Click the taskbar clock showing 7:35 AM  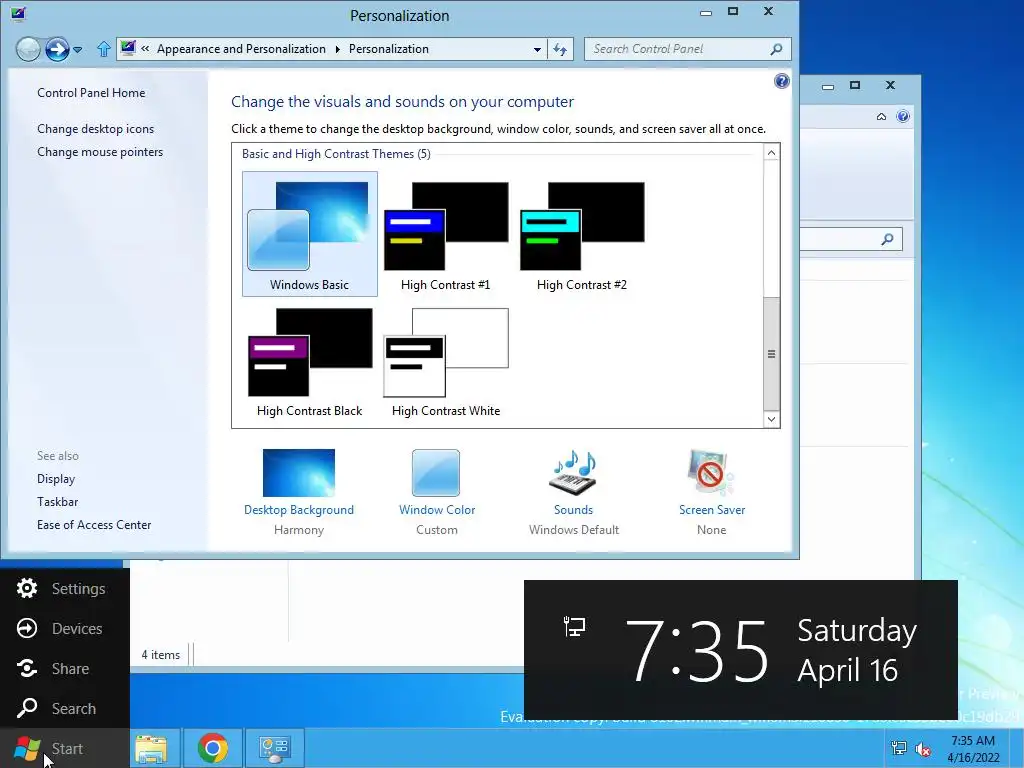973,749
